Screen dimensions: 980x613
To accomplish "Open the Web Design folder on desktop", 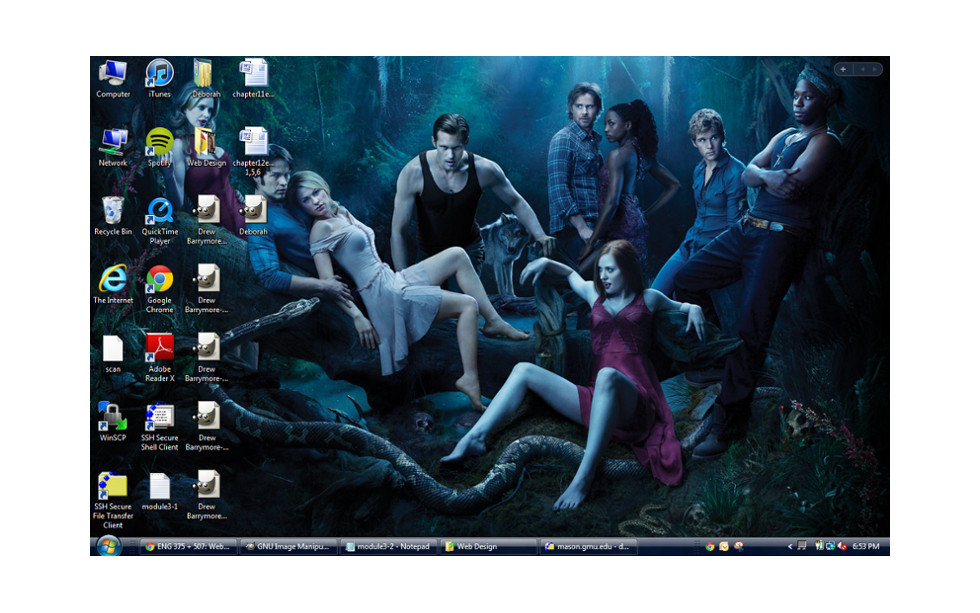I will [x=206, y=147].
